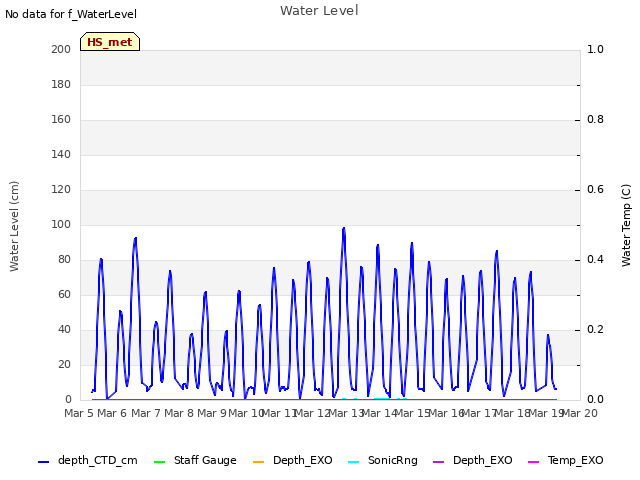The image size is (640, 480).
Task: Click the Mar 20 x-axis tick label
Action: pos(580,413)
